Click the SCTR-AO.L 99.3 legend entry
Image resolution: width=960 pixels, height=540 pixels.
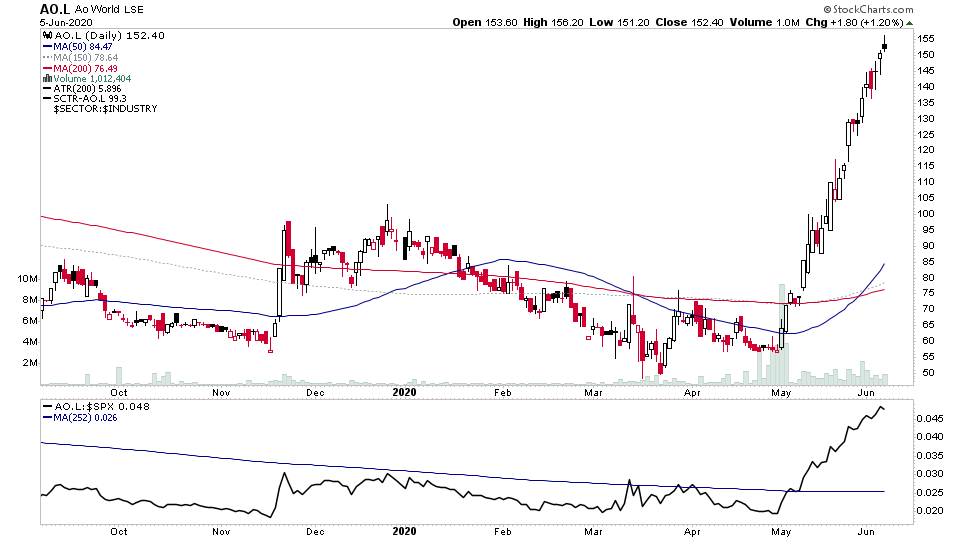[84, 99]
